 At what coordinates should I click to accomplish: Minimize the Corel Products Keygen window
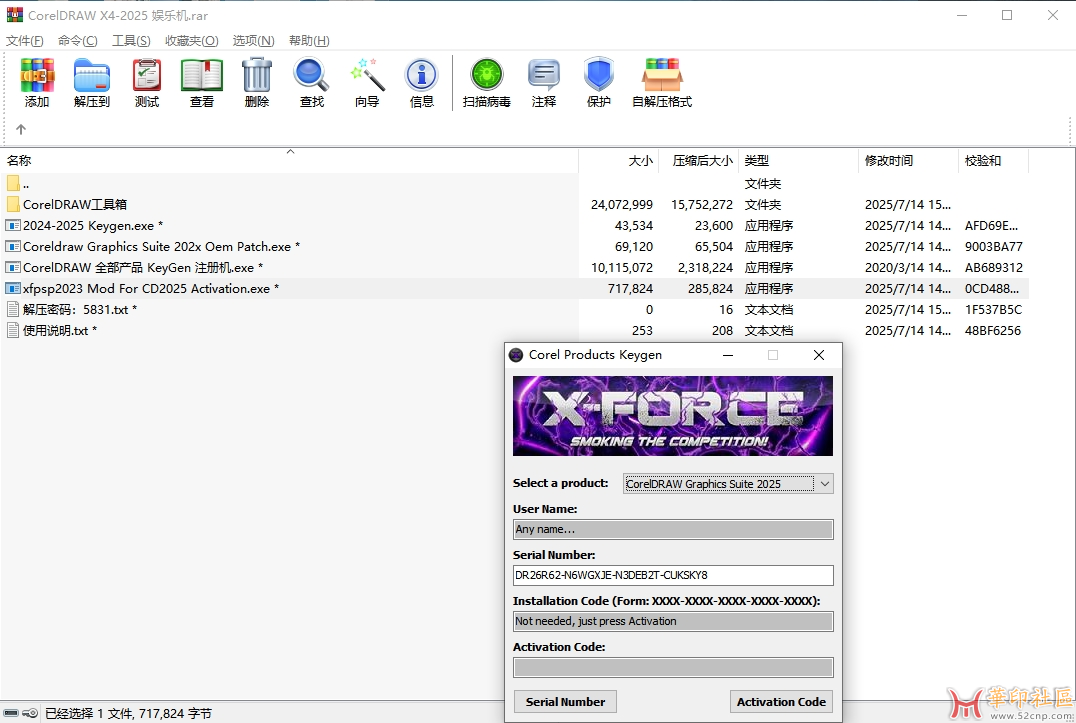(x=728, y=355)
